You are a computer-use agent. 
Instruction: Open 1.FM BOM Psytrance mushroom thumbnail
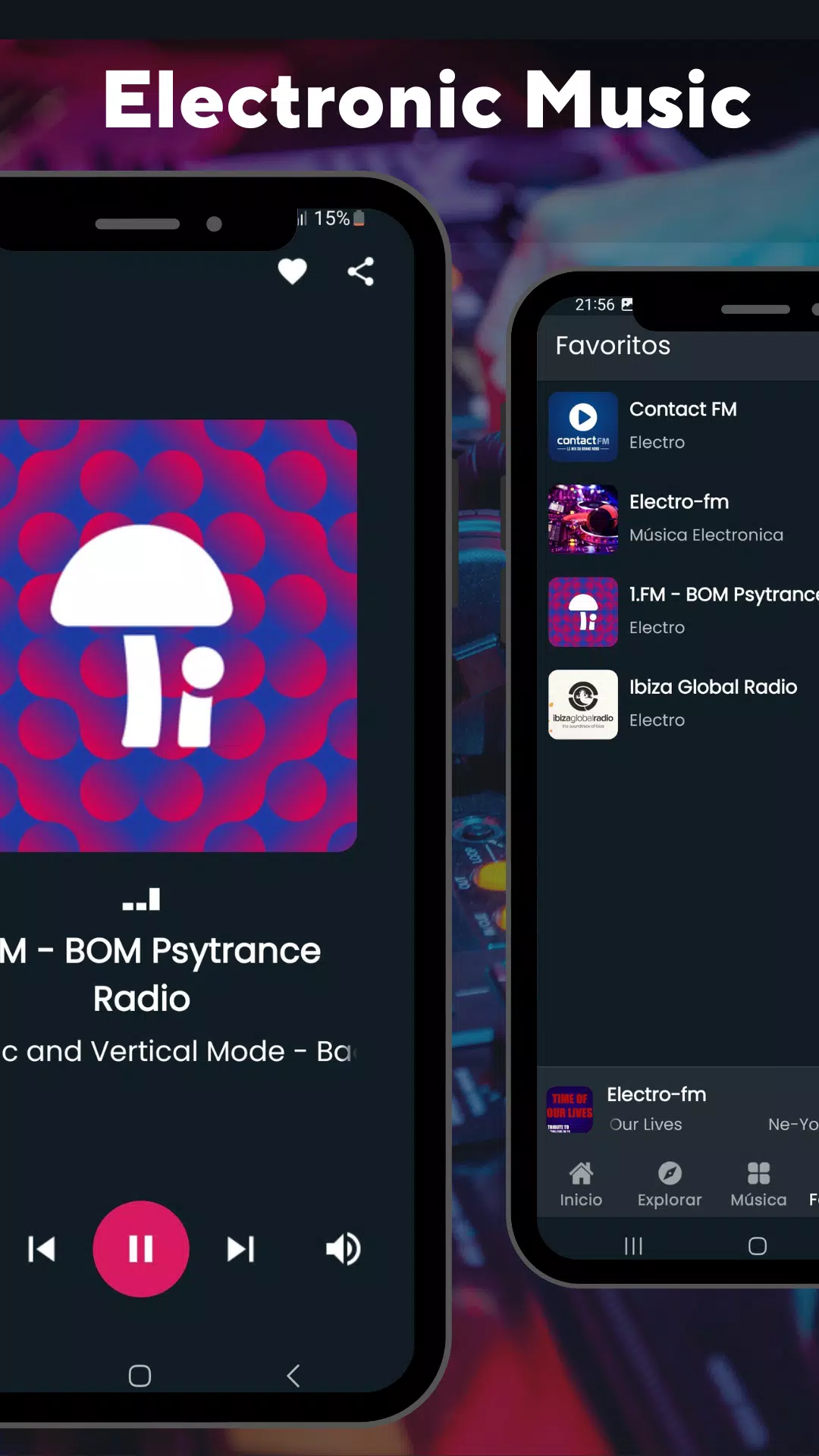(x=583, y=612)
